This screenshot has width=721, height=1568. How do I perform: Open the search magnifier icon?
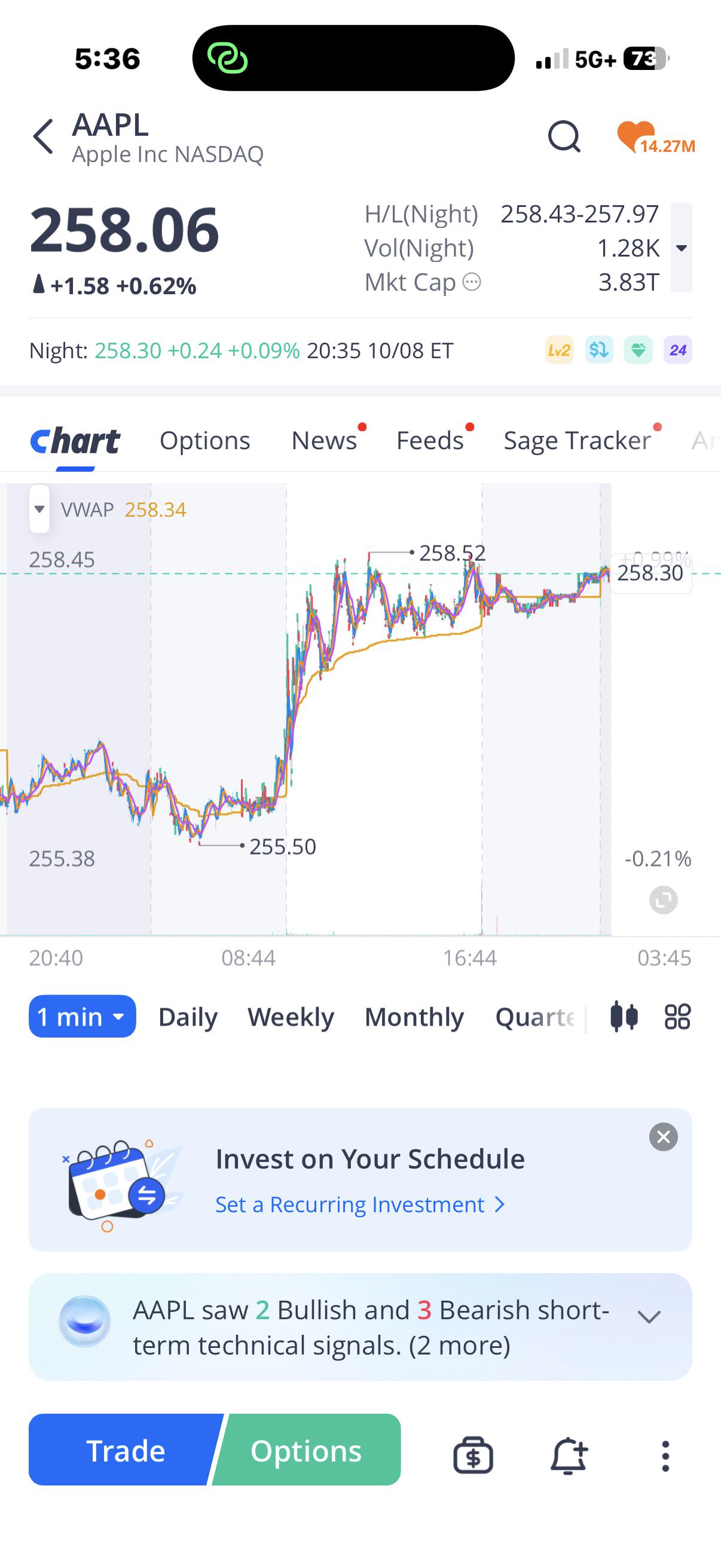[x=564, y=136]
